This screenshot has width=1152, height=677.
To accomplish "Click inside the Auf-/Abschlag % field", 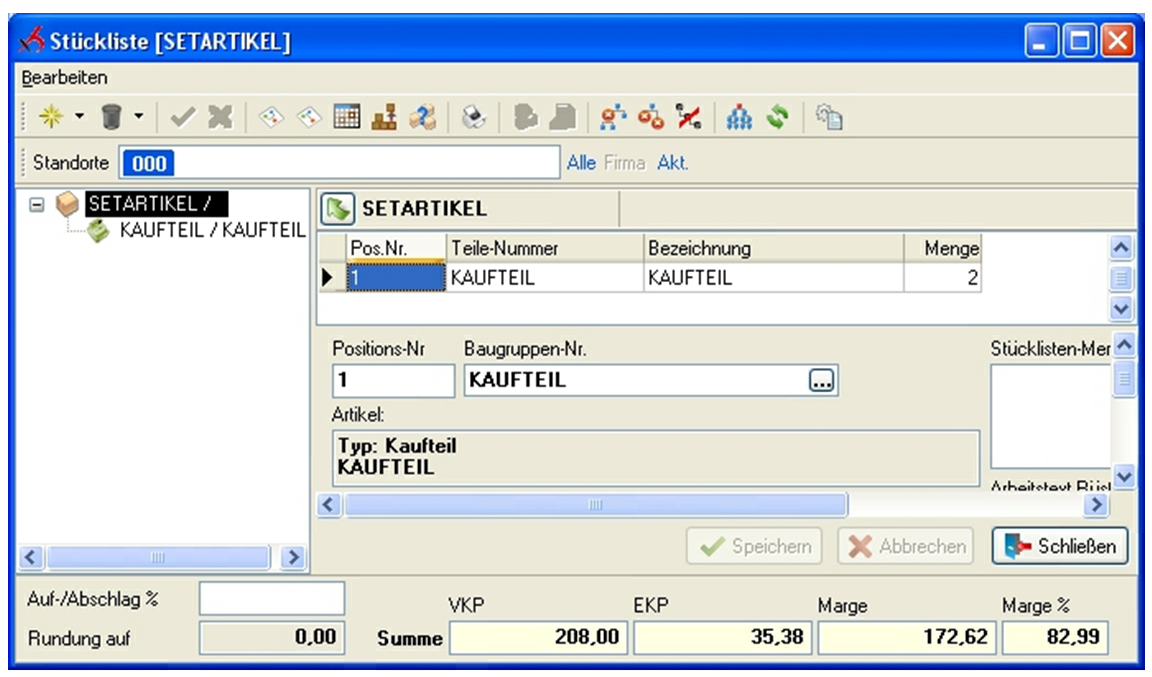I will (270, 598).
